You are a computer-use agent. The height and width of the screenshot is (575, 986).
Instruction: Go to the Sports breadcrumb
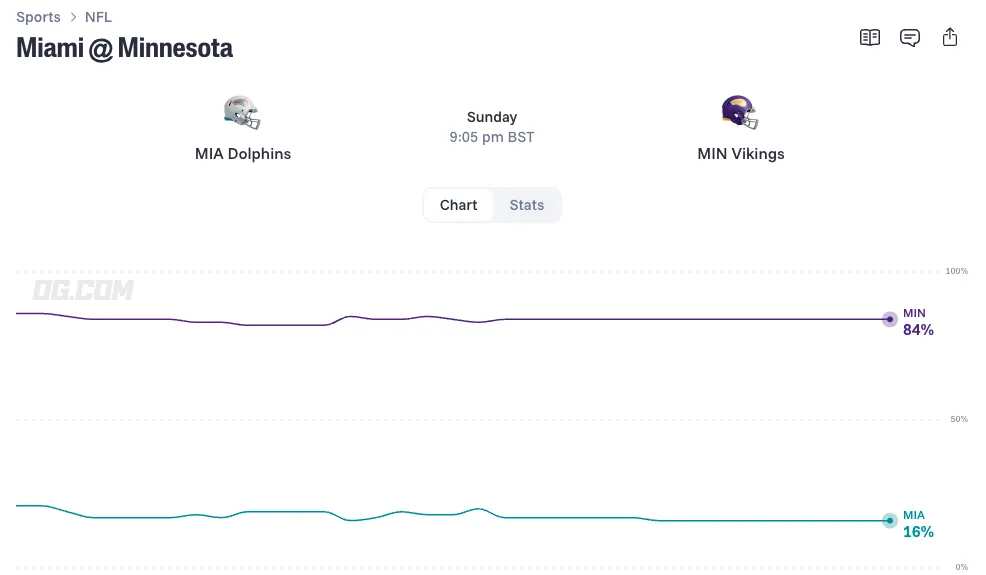tap(38, 17)
